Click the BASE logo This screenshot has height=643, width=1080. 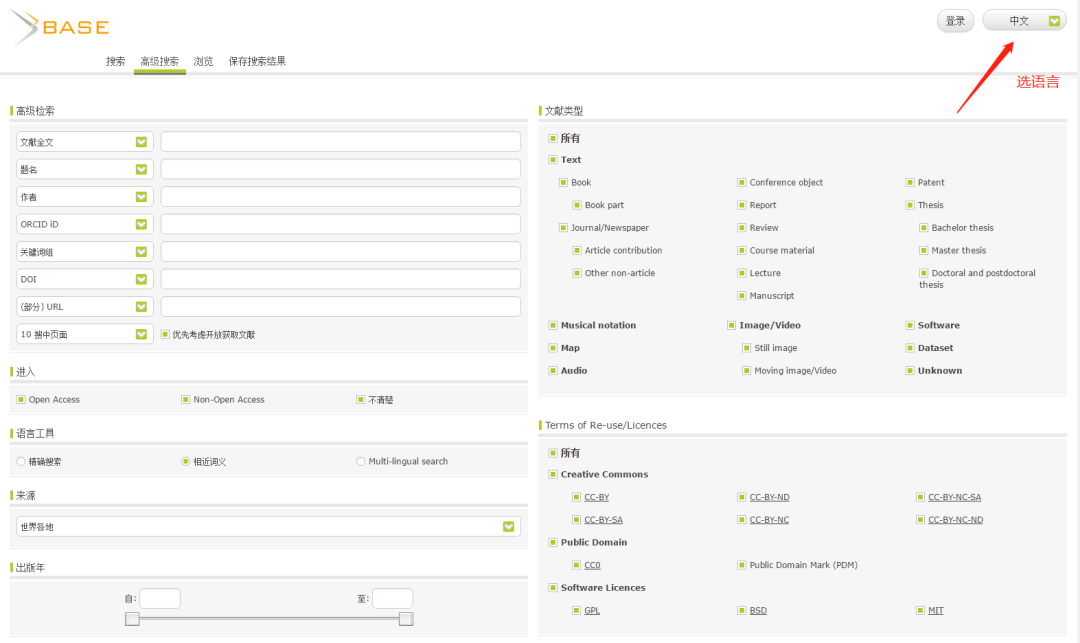pos(60,28)
